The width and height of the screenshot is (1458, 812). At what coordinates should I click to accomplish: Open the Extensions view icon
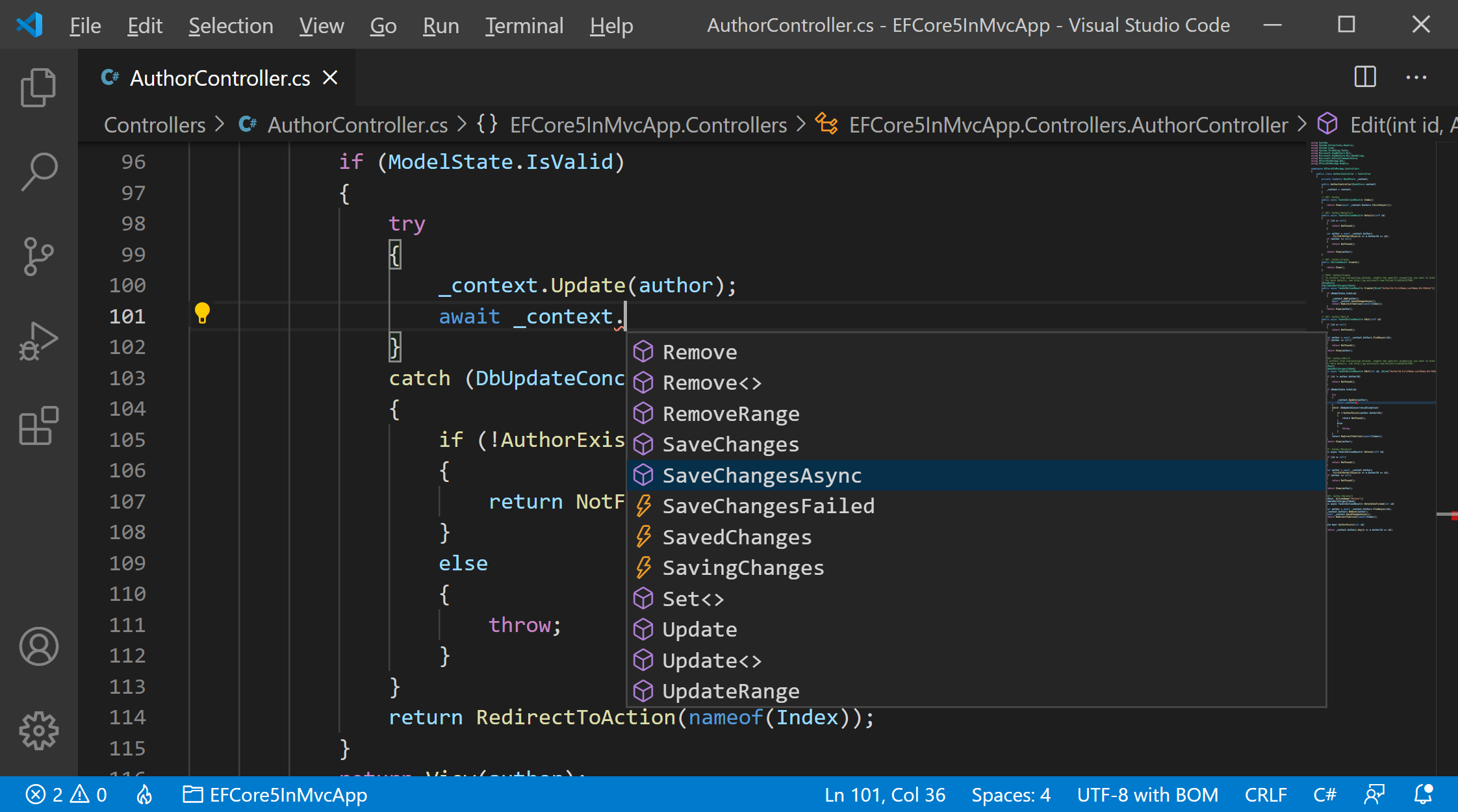[x=38, y=425]
